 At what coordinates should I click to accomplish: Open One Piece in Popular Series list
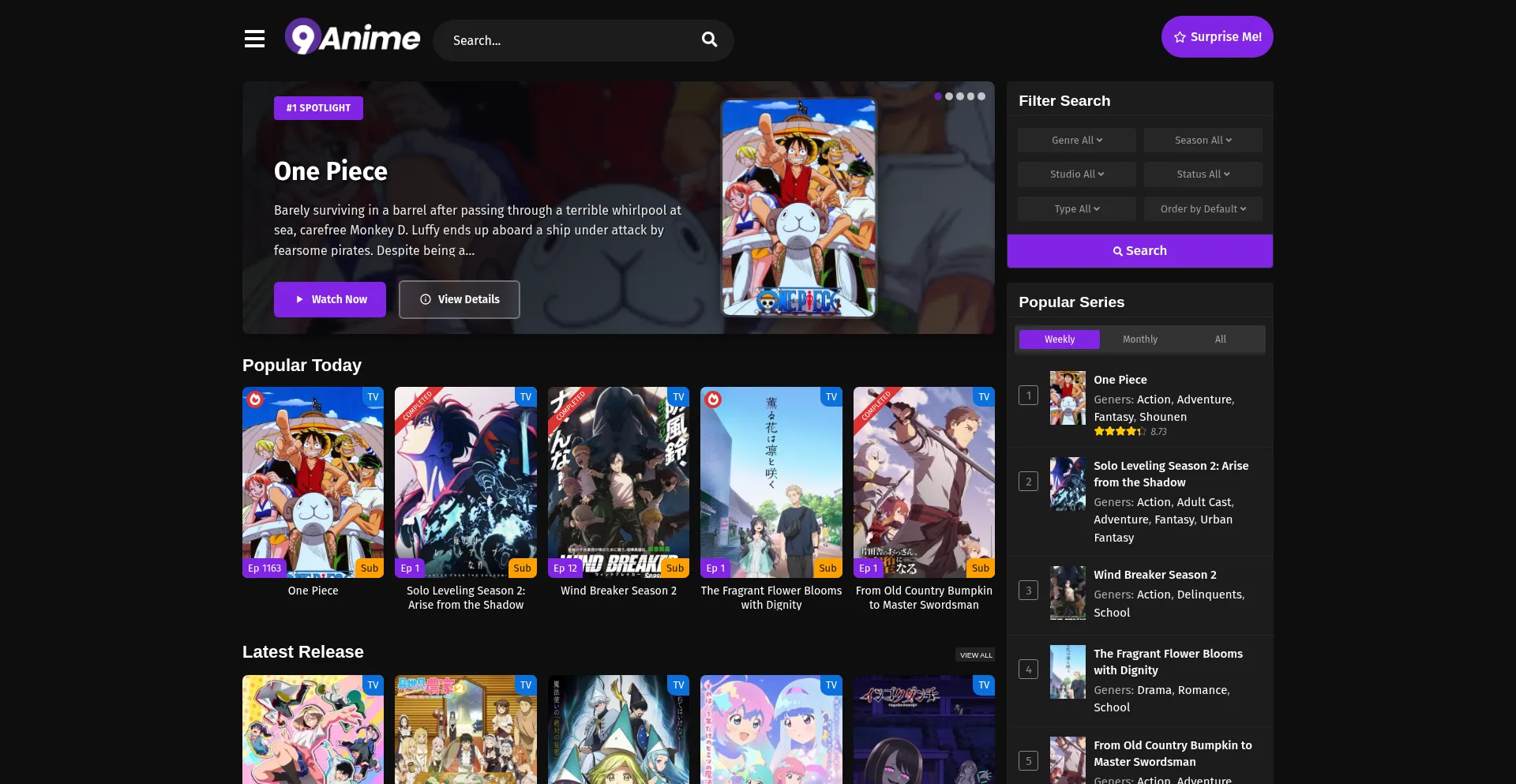1120,380
